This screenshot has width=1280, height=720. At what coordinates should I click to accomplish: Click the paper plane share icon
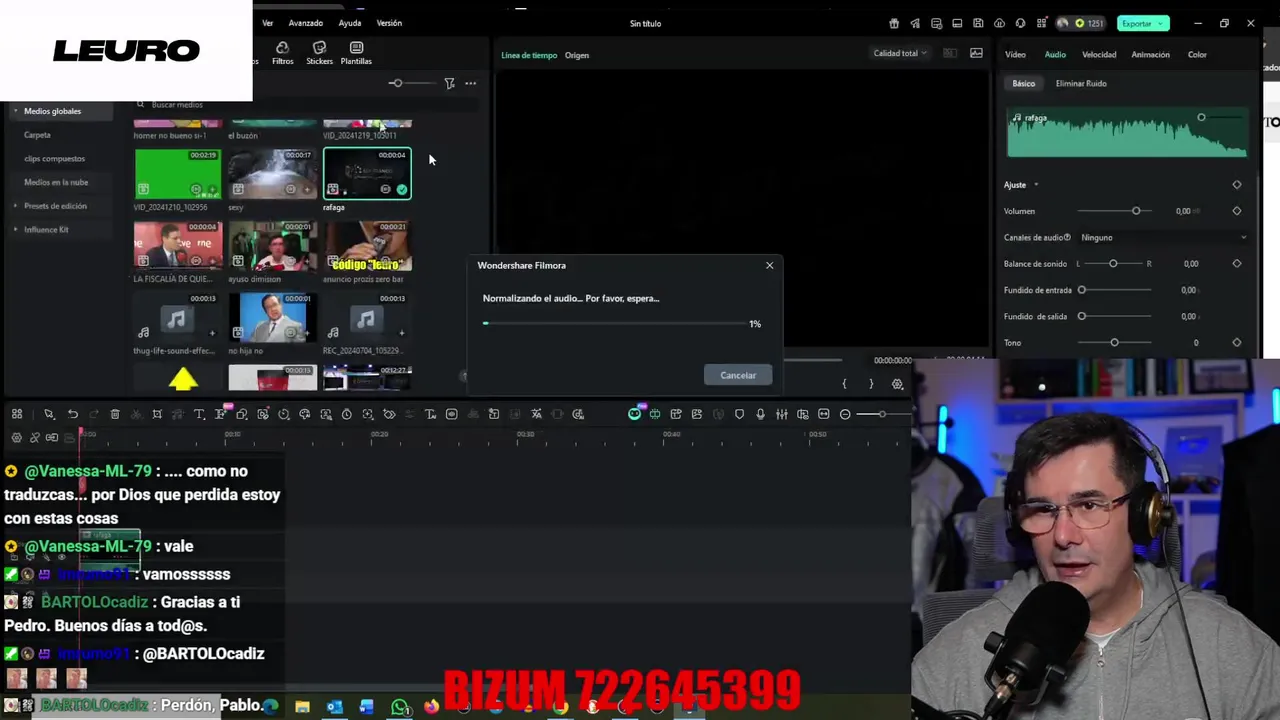pyautogui.click(x=915, y=23)
